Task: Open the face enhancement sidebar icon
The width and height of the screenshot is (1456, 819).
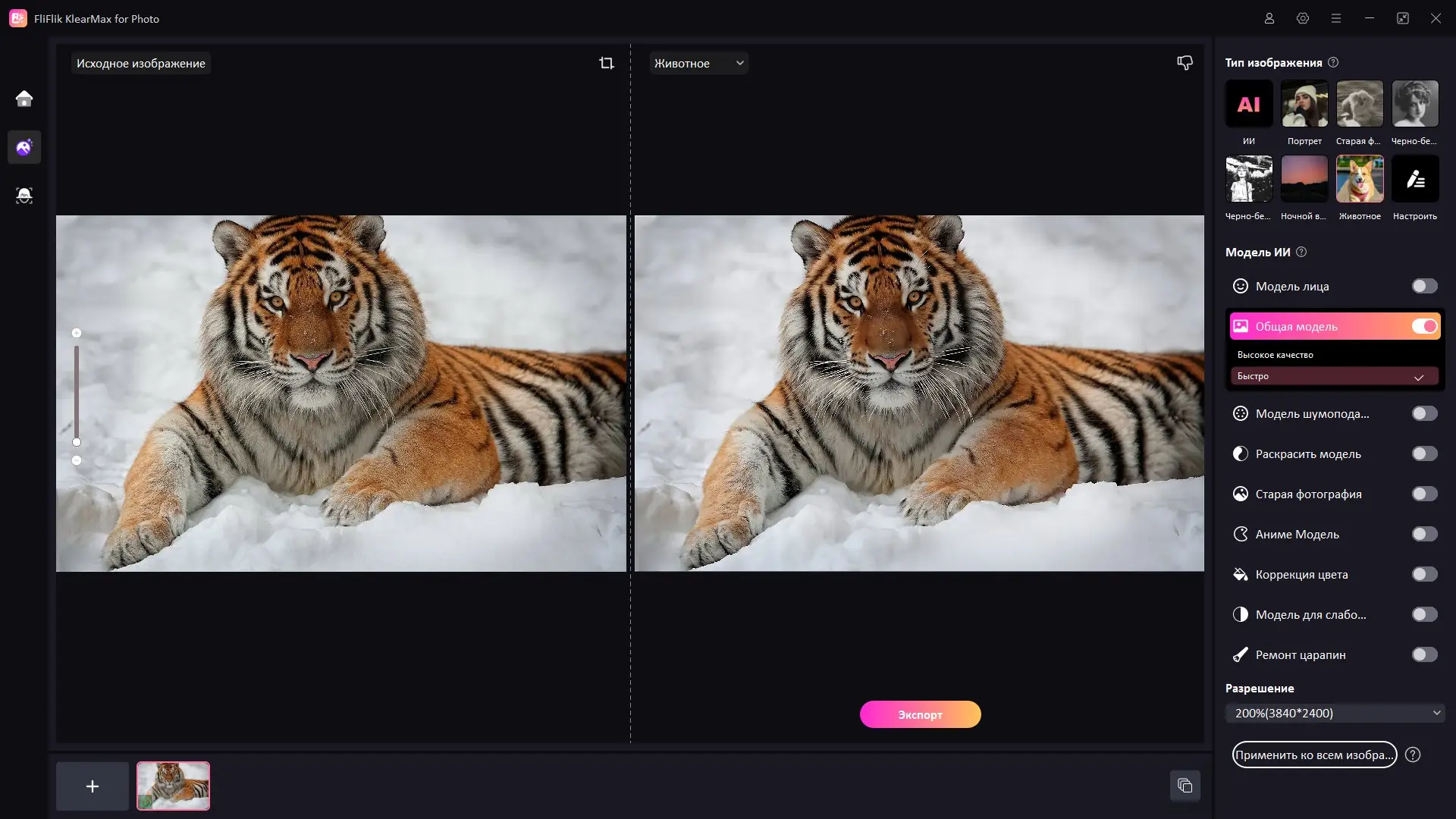Action: coord(24,195)
